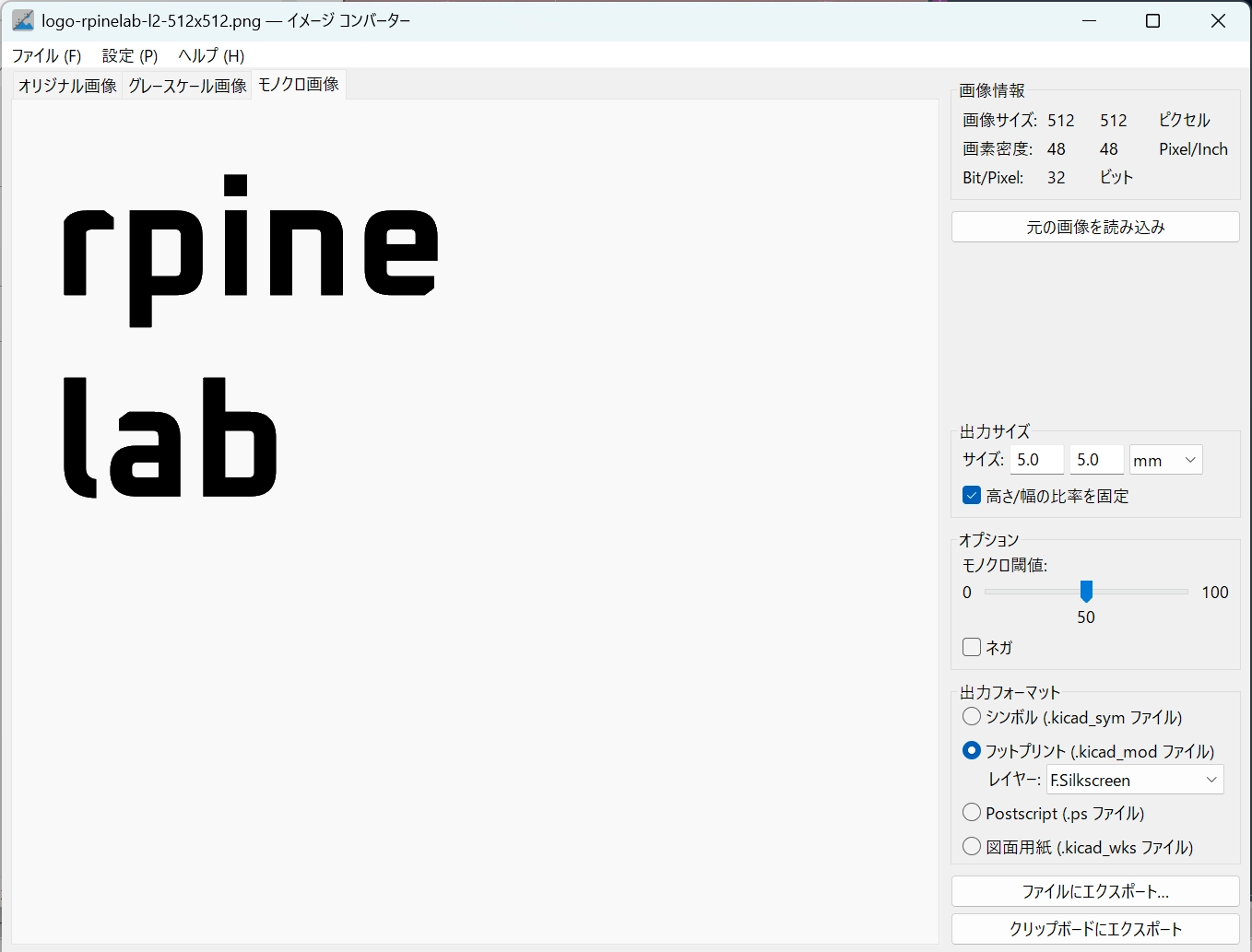The image size is (1252, 952).
Task: Click the 画像サイズ: label
Action: pos(999,121)
